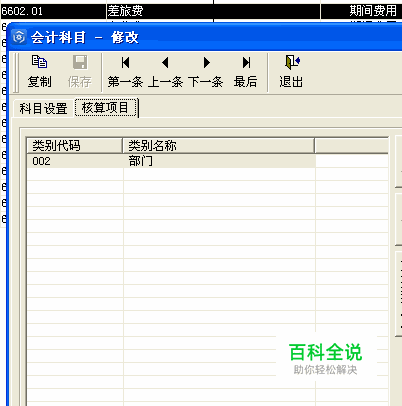Select the 部门 category name cell

pos(219,161)
